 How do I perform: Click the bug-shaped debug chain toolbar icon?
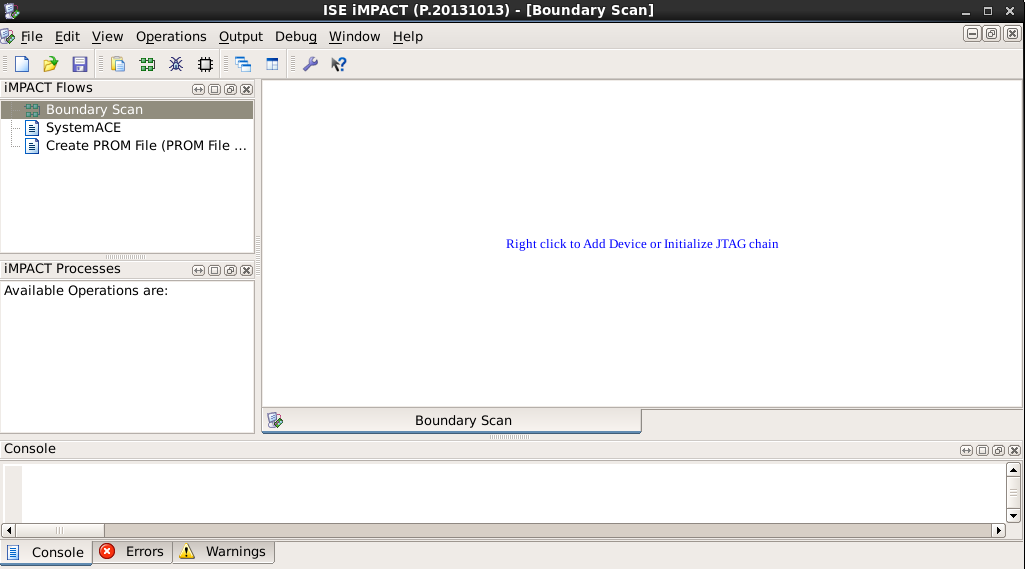(176, 64)
